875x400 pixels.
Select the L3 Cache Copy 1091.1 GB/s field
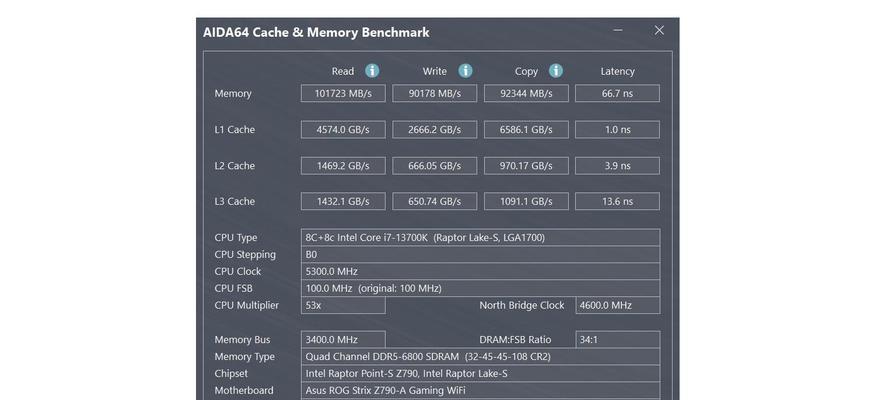pos(526,201)
